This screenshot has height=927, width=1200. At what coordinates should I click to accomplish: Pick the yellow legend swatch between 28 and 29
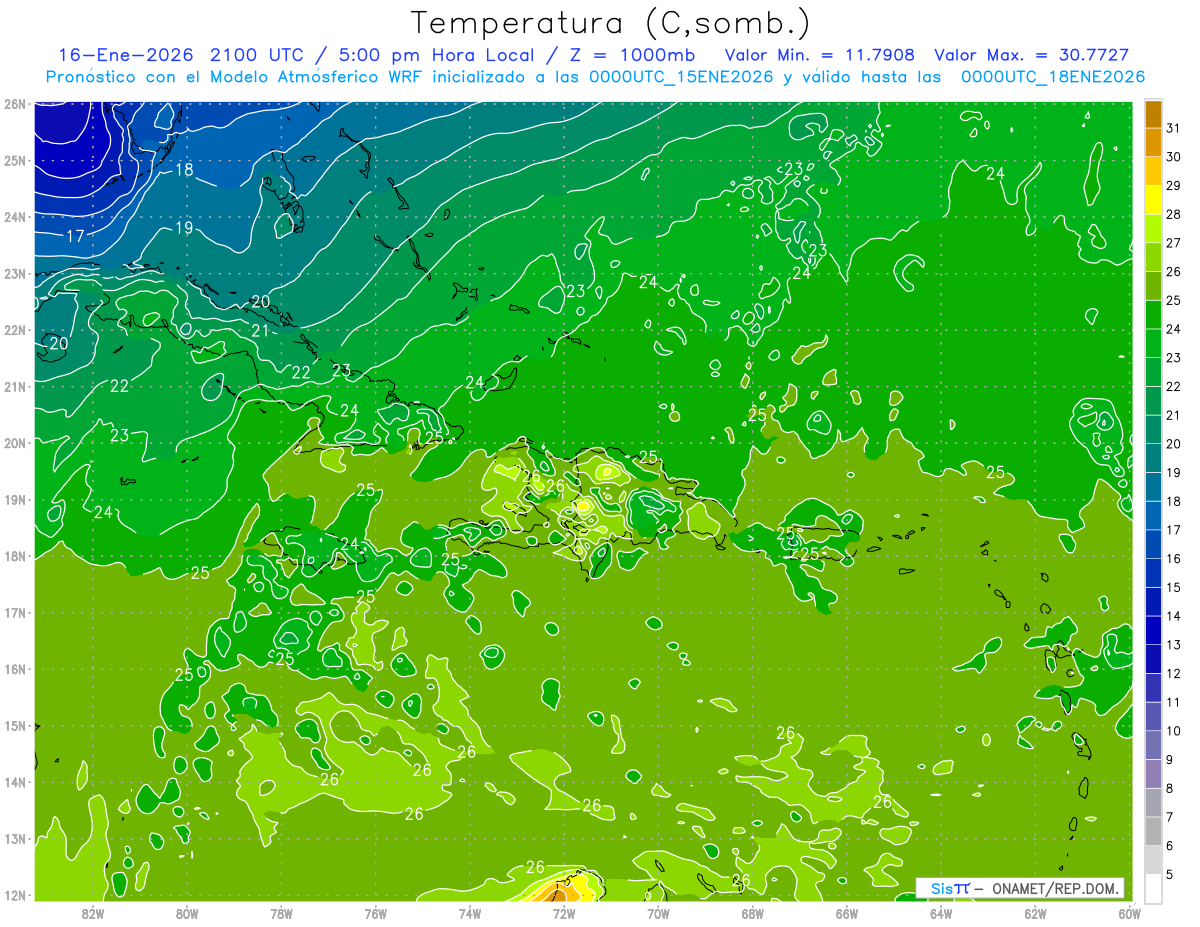click(1153, 200)
